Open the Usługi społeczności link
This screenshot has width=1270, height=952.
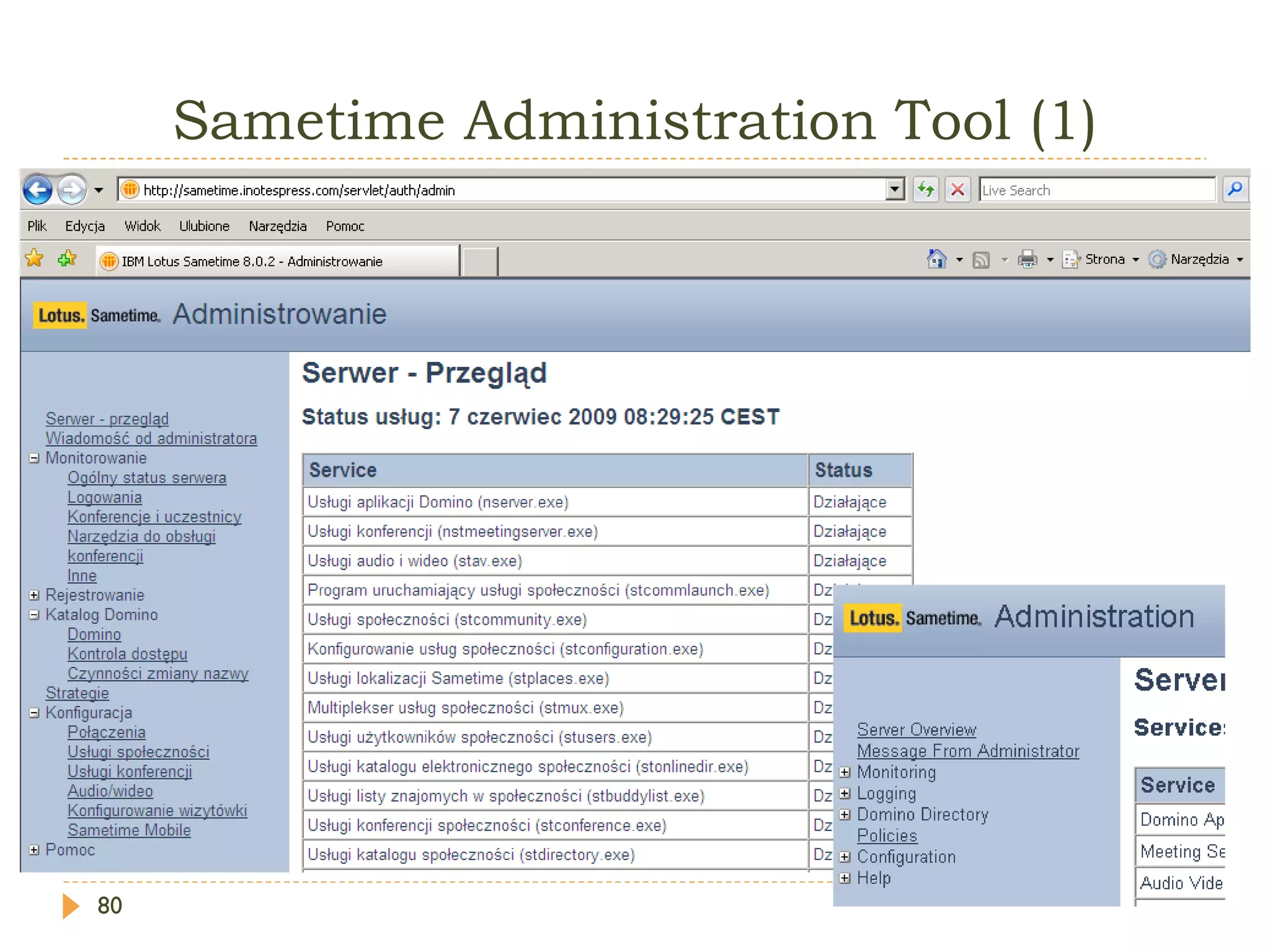138,752
